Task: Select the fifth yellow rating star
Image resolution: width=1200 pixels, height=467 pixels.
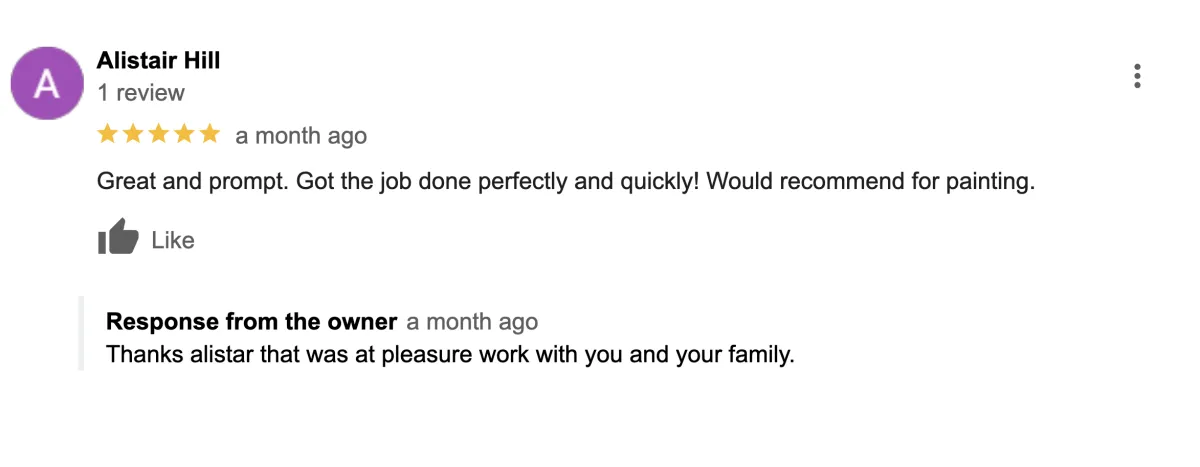Action: (208, 134)
